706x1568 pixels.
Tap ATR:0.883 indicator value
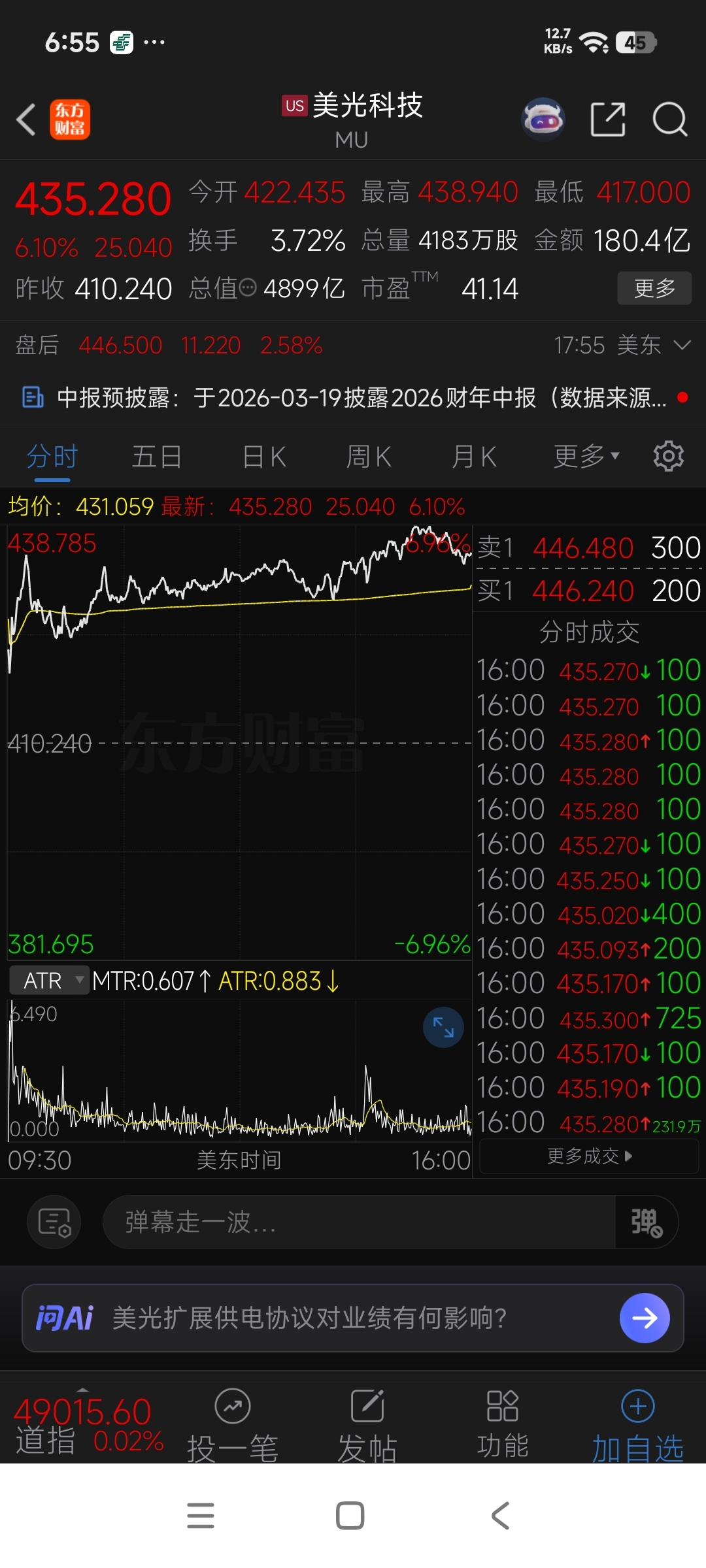tap(279, 981)
